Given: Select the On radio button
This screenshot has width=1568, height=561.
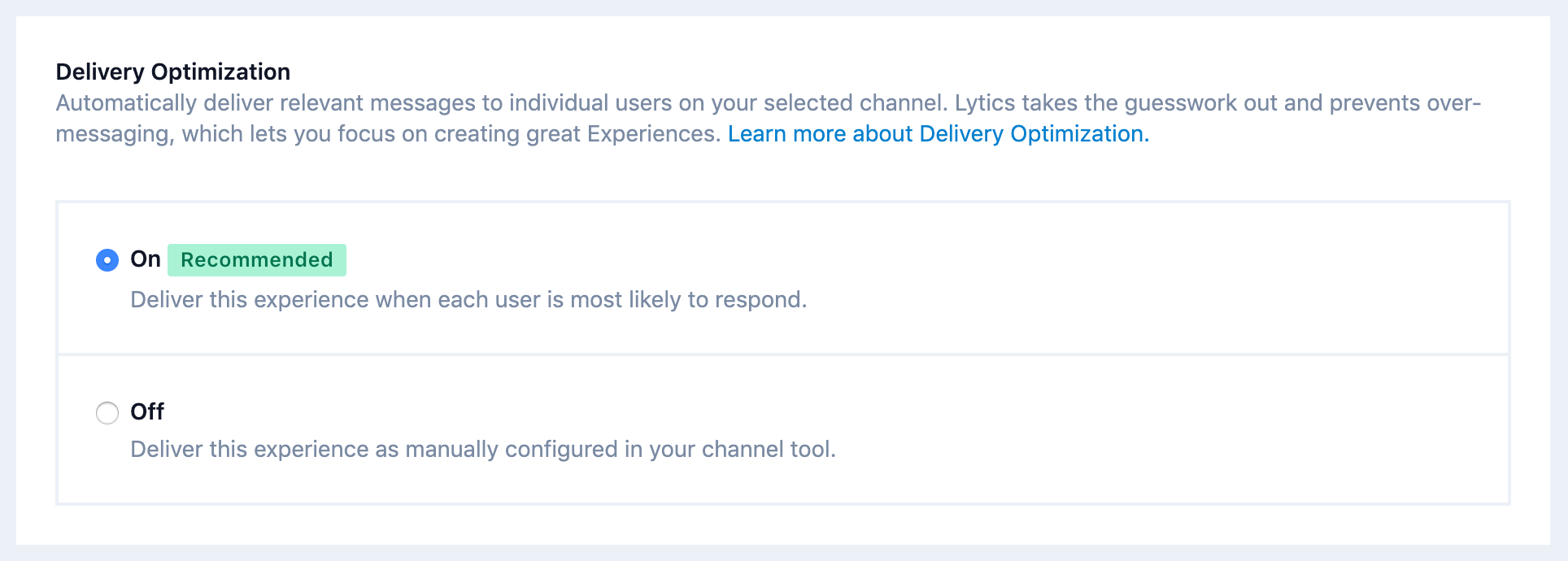Looking at the screenshot, I should click(107, 260).
